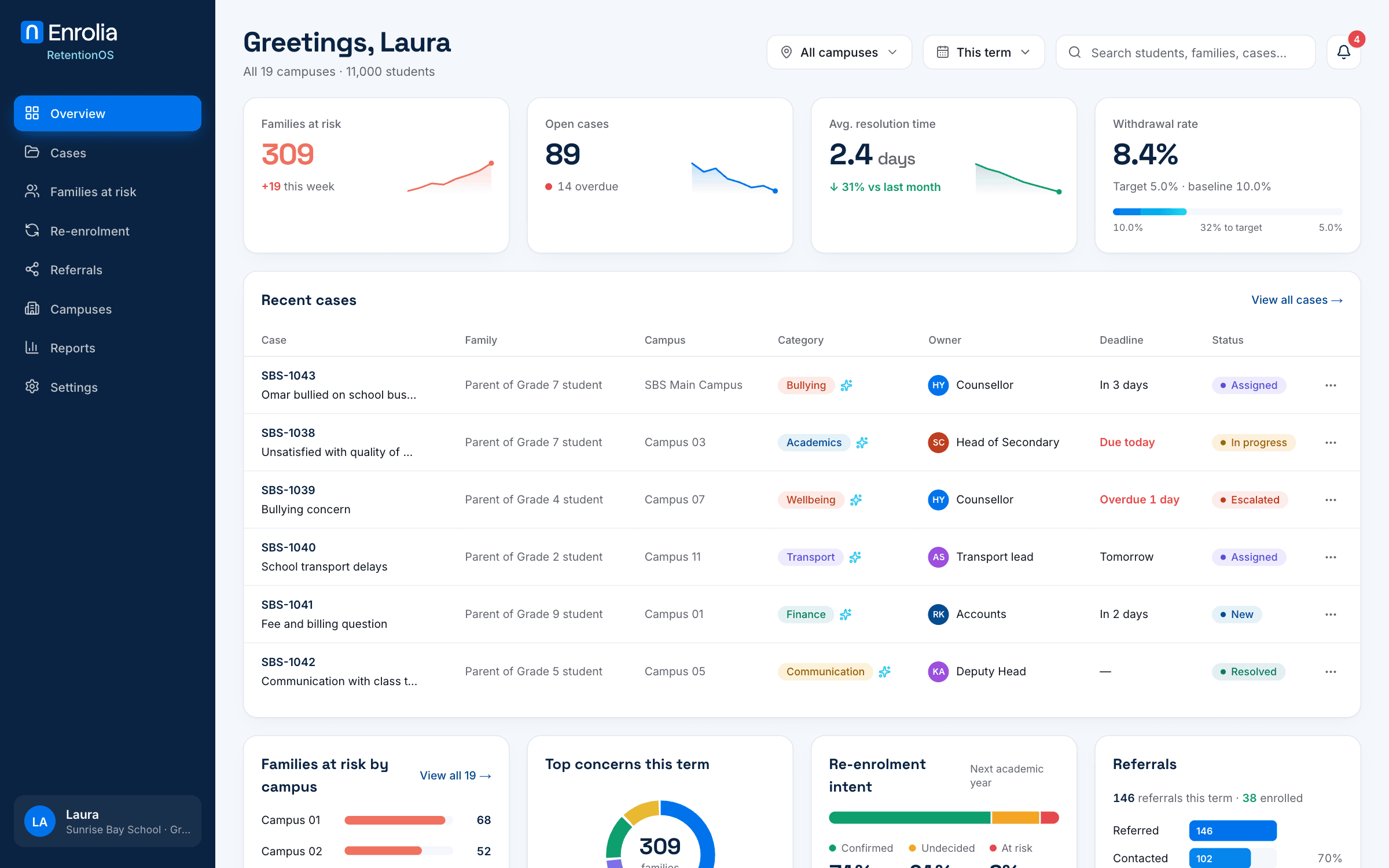This screenshot has width=1389, height=868.
Task: Click the share icon beside Referrals
Action: 32,270
